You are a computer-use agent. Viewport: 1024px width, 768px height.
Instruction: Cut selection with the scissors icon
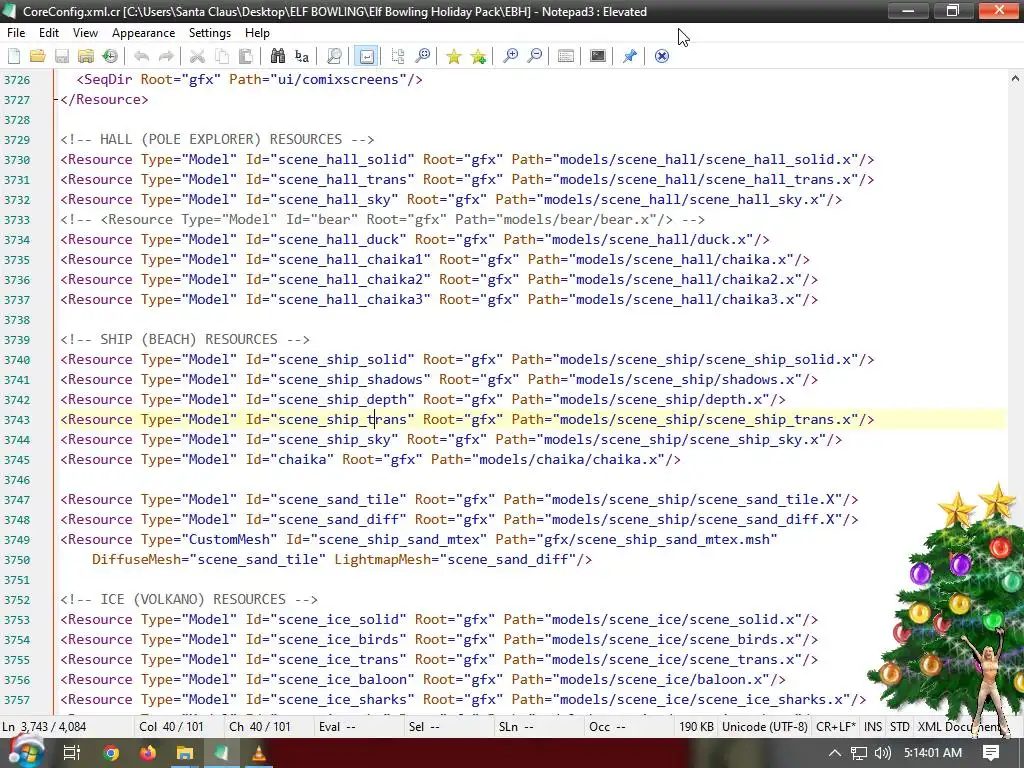coord(197,56)
